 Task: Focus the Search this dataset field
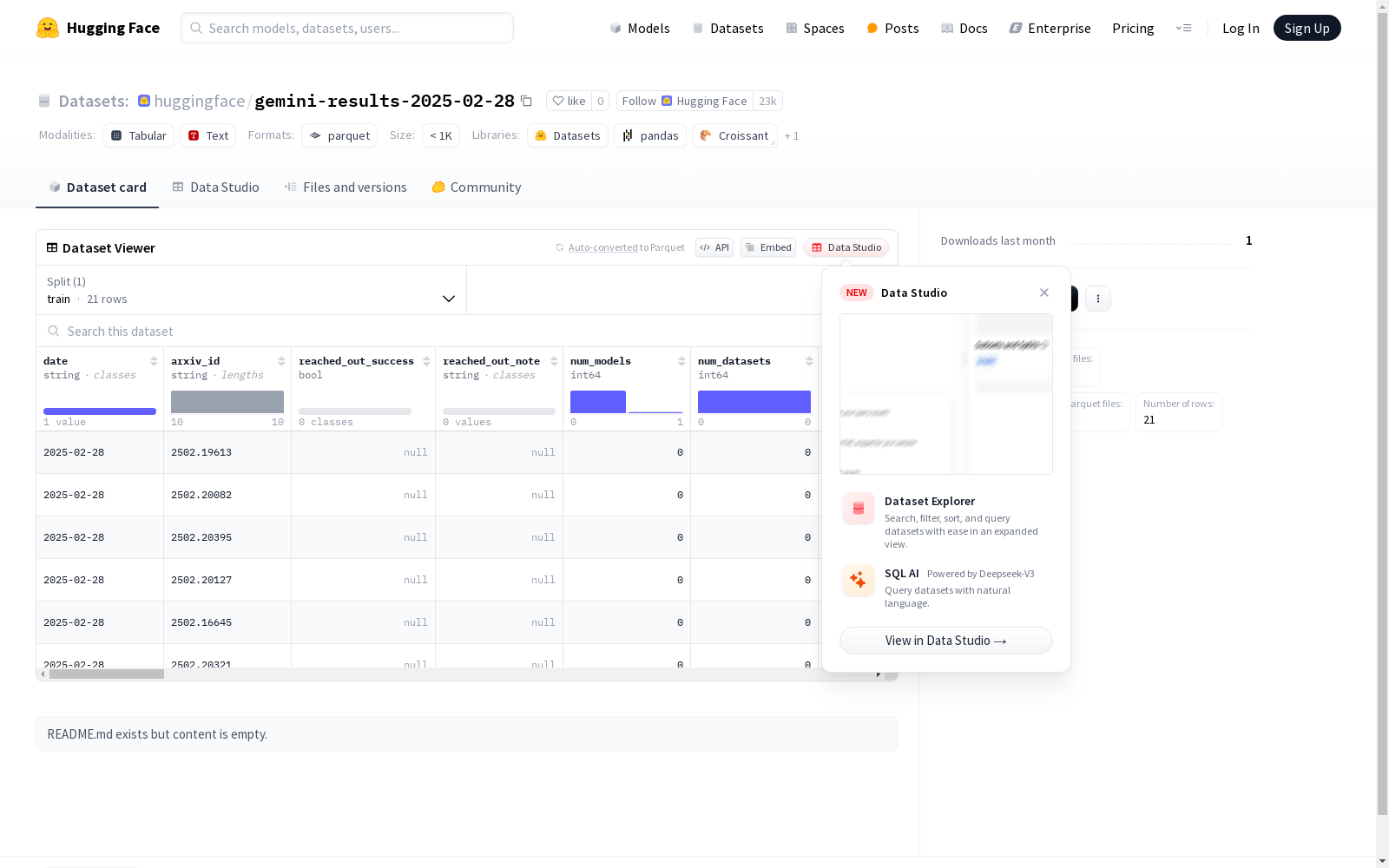tap(430, 332)
